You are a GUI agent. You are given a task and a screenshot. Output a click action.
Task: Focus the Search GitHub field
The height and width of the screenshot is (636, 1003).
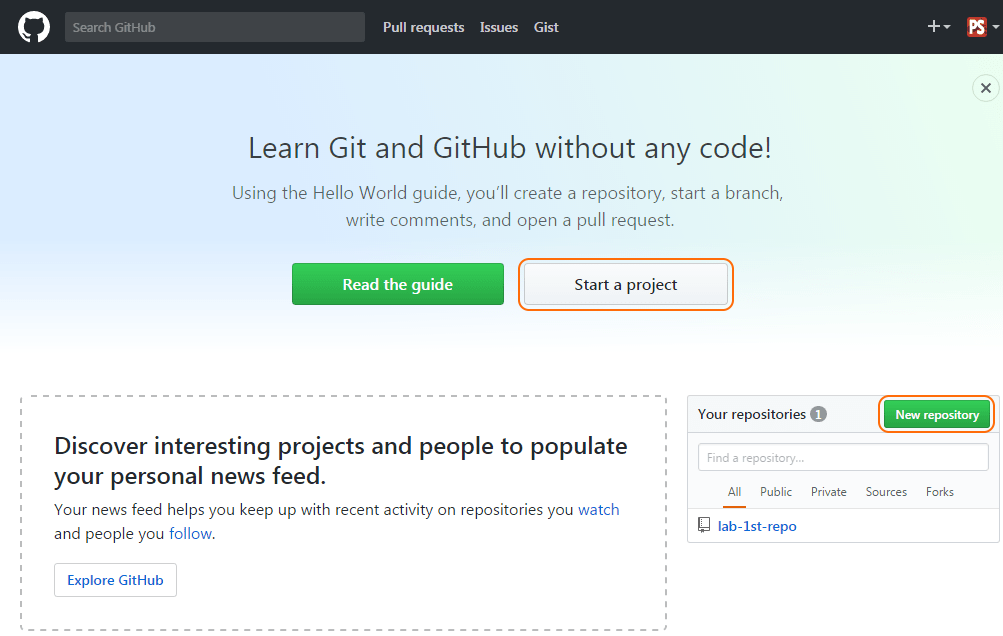215,27
